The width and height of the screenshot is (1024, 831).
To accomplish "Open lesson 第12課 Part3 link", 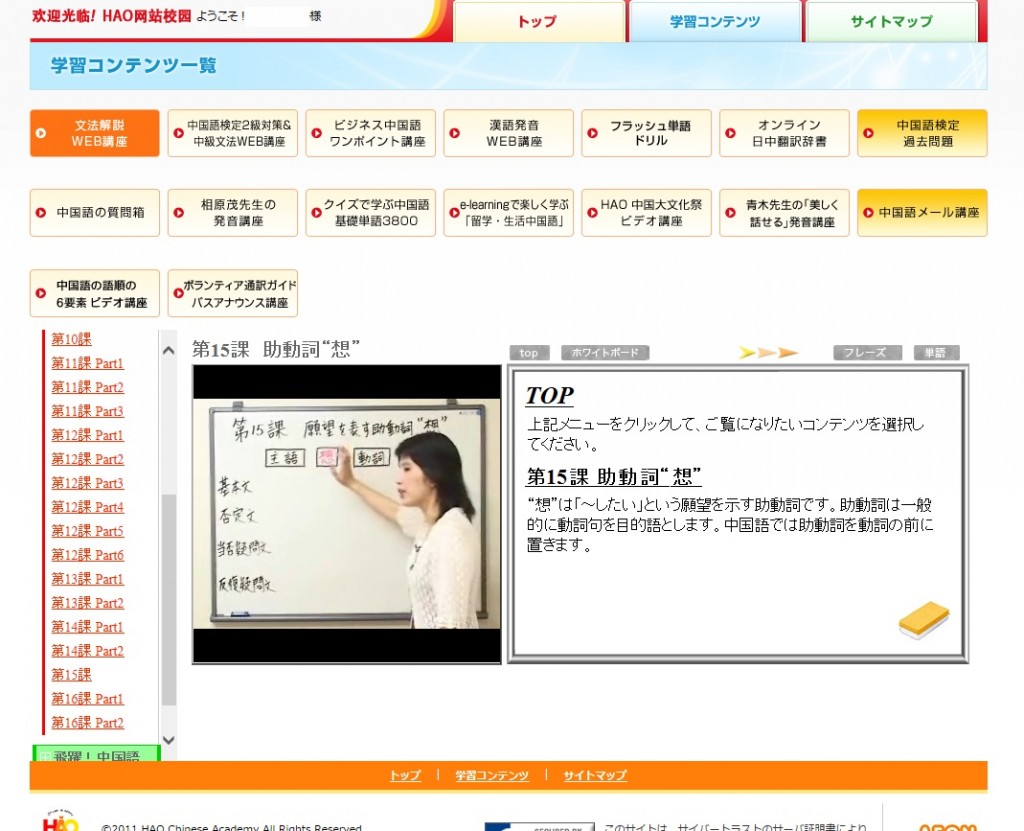I will coord(88,483).
